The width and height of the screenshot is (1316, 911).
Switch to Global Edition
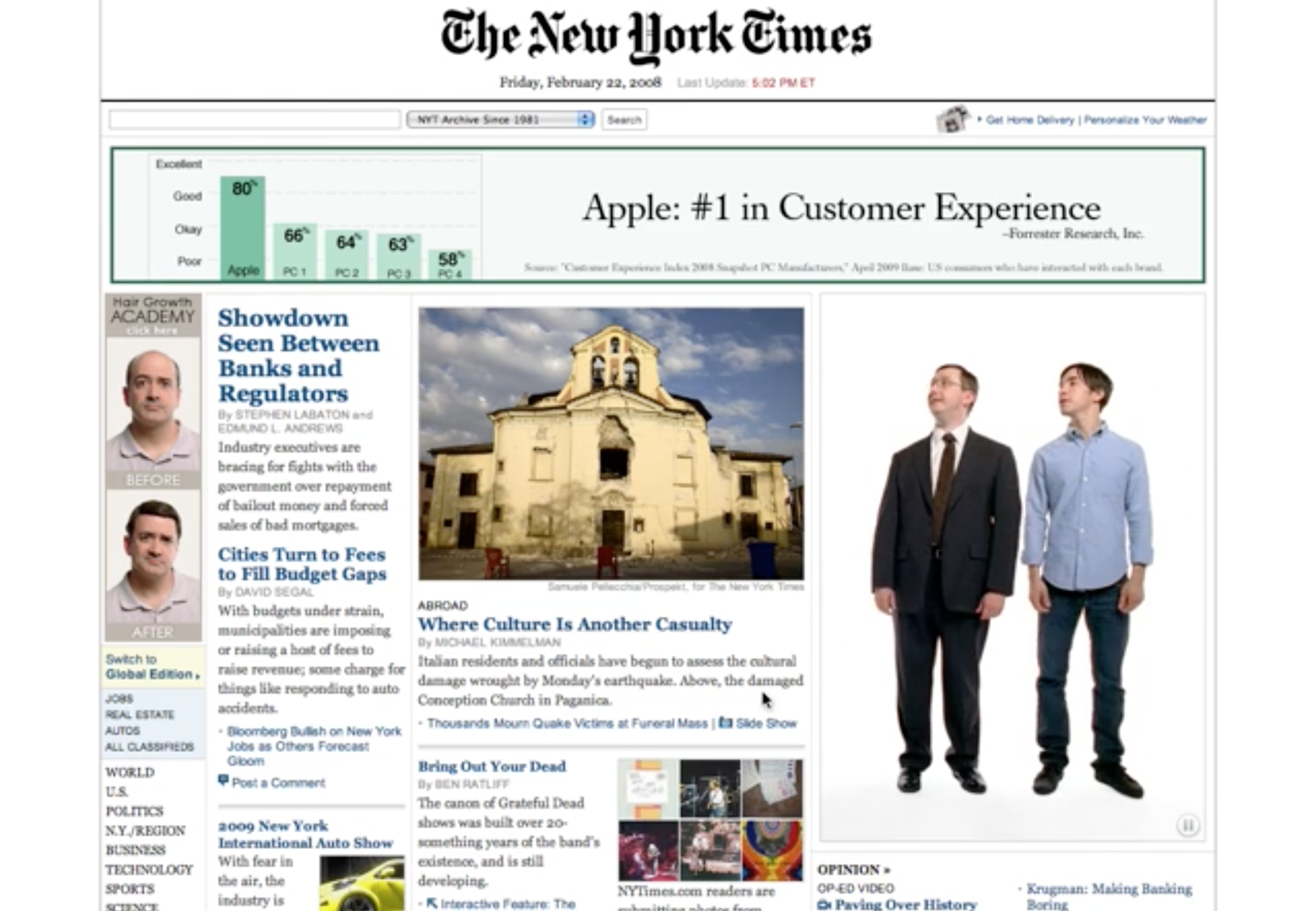coord(153,667)
